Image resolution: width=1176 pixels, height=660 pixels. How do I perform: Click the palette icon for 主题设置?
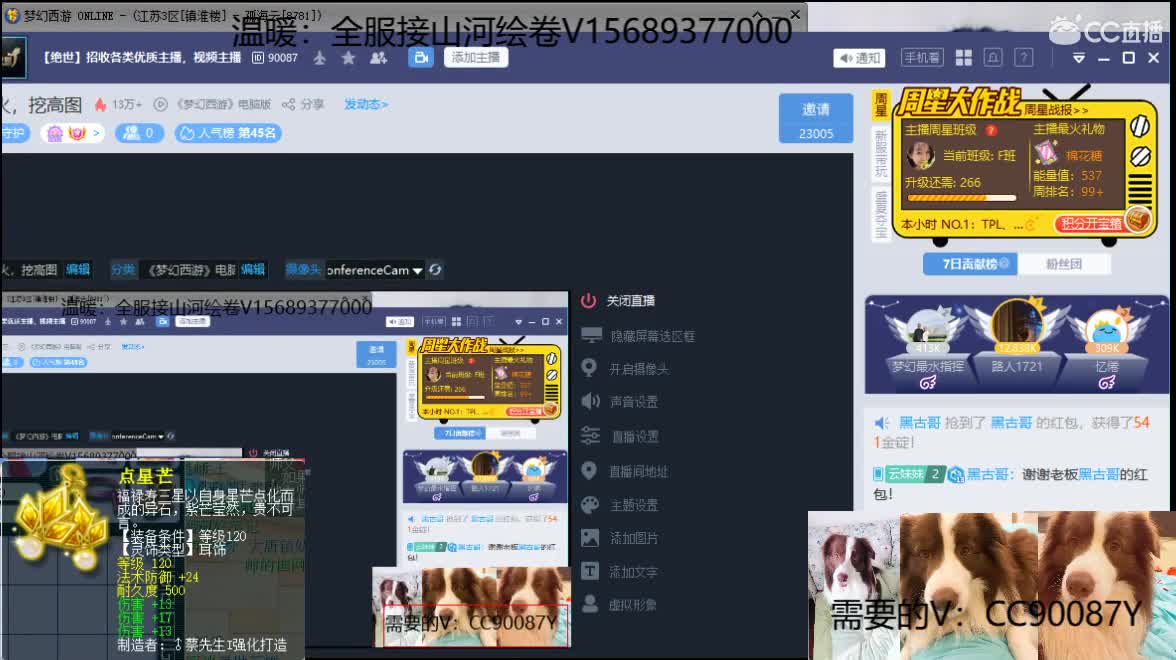pyautogui.click(x=590, y=505)
